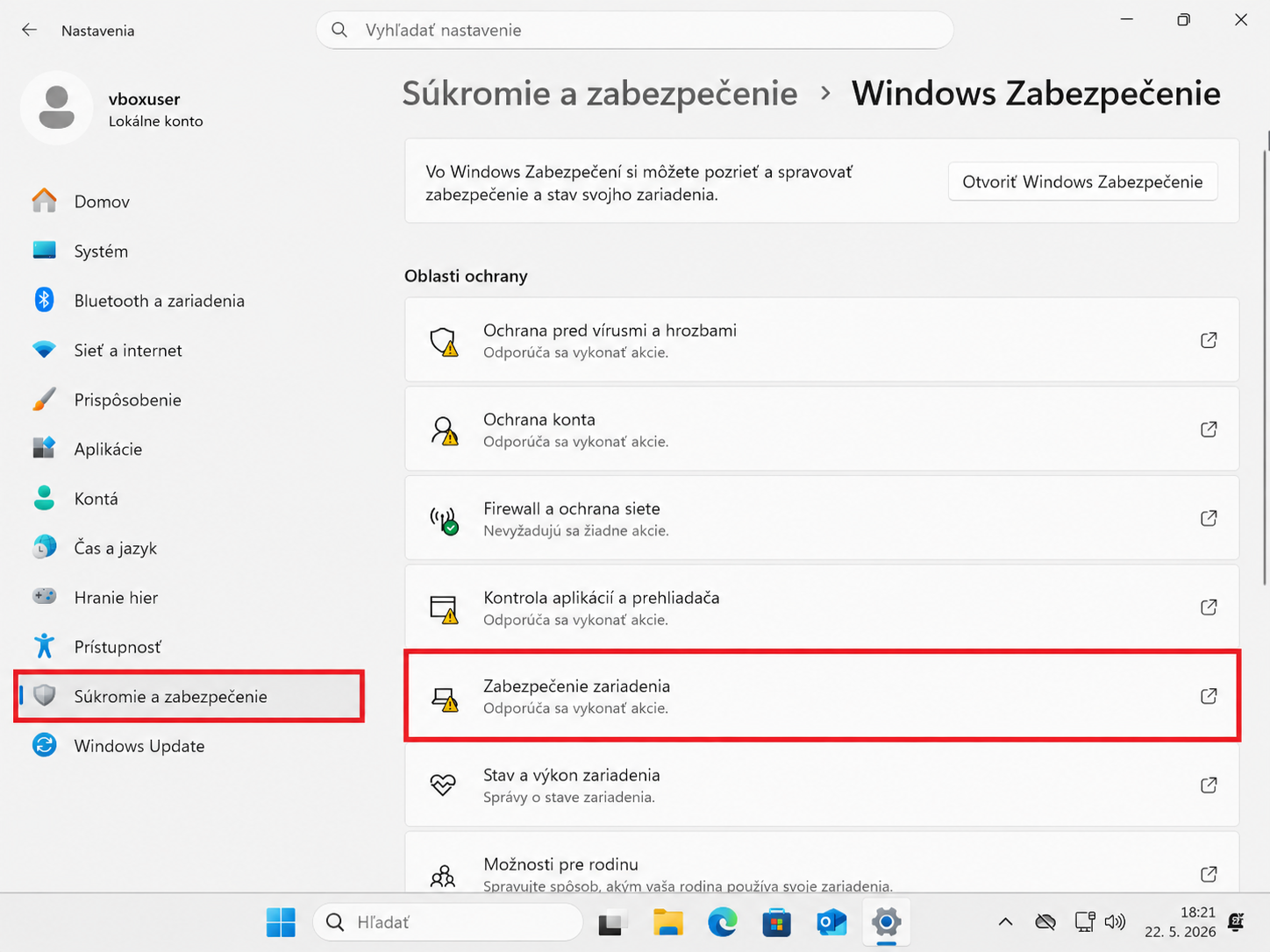The image size is (1270, 952).
Task: Click external link icon for Ochrana konta
Action: (x=1209, y=430)
